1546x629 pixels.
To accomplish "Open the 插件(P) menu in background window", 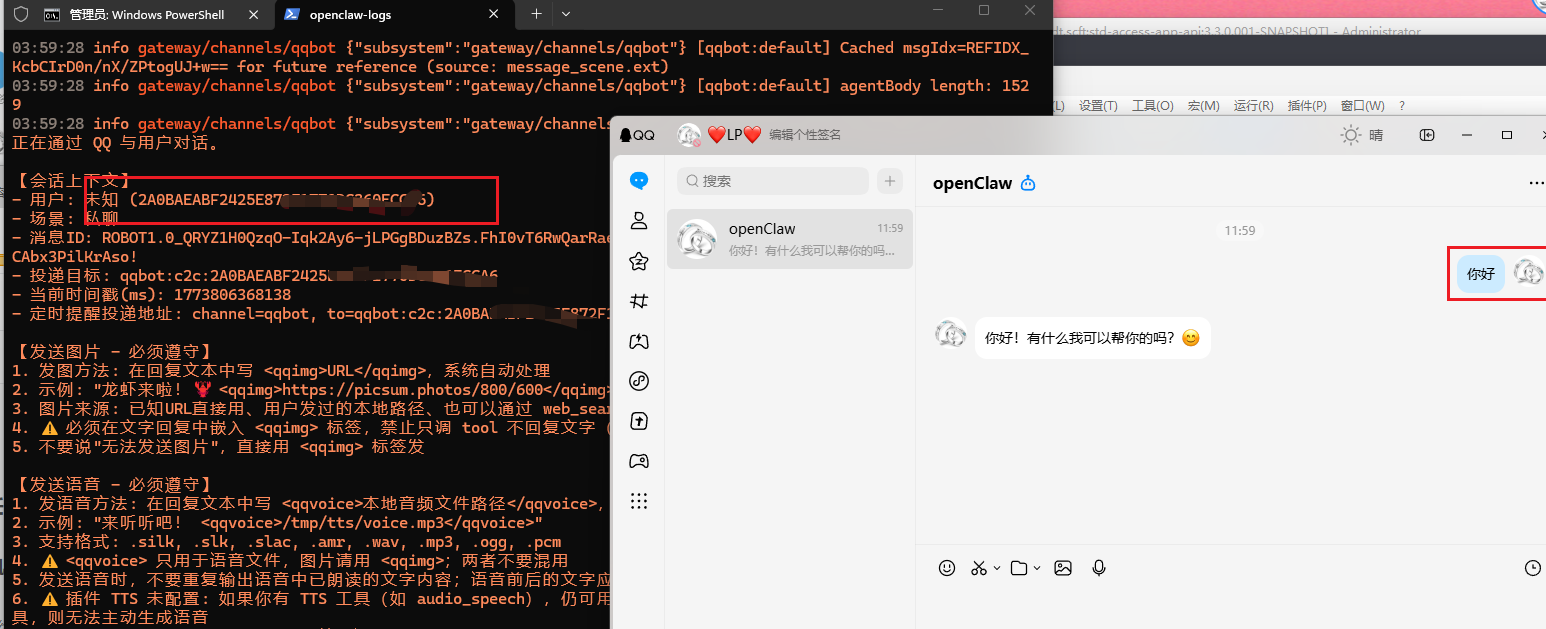I will click(x=1307, y=106).
